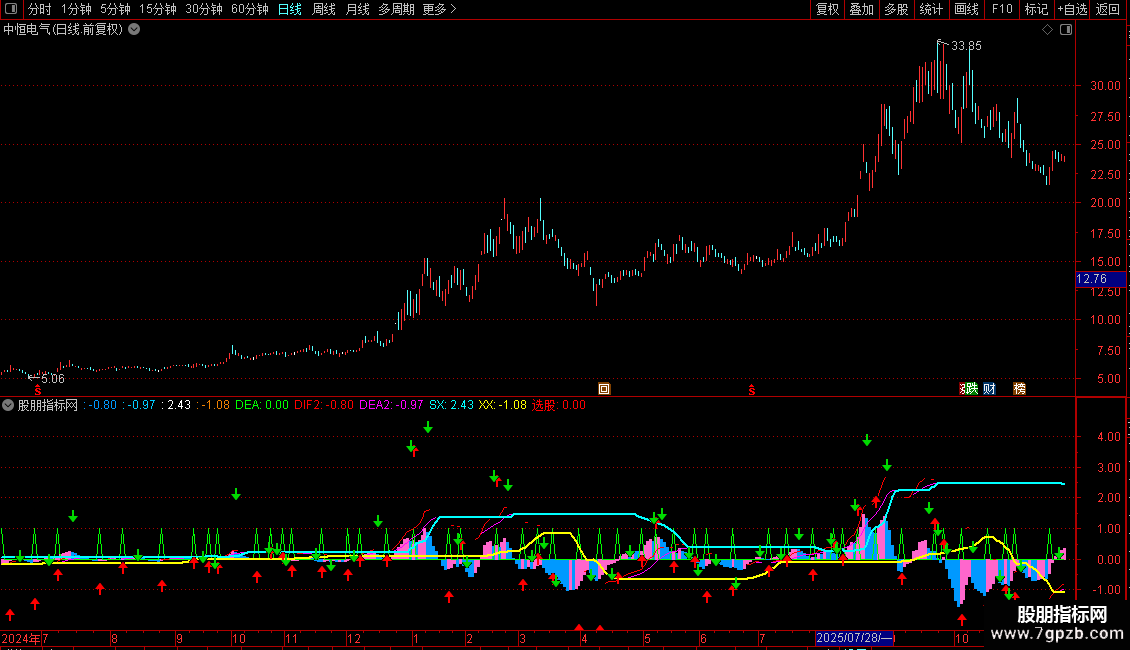The height and width of the screenshot is (650, 1130).
Task: Select the 日线 daily period tab
Action: coord(290,9)
